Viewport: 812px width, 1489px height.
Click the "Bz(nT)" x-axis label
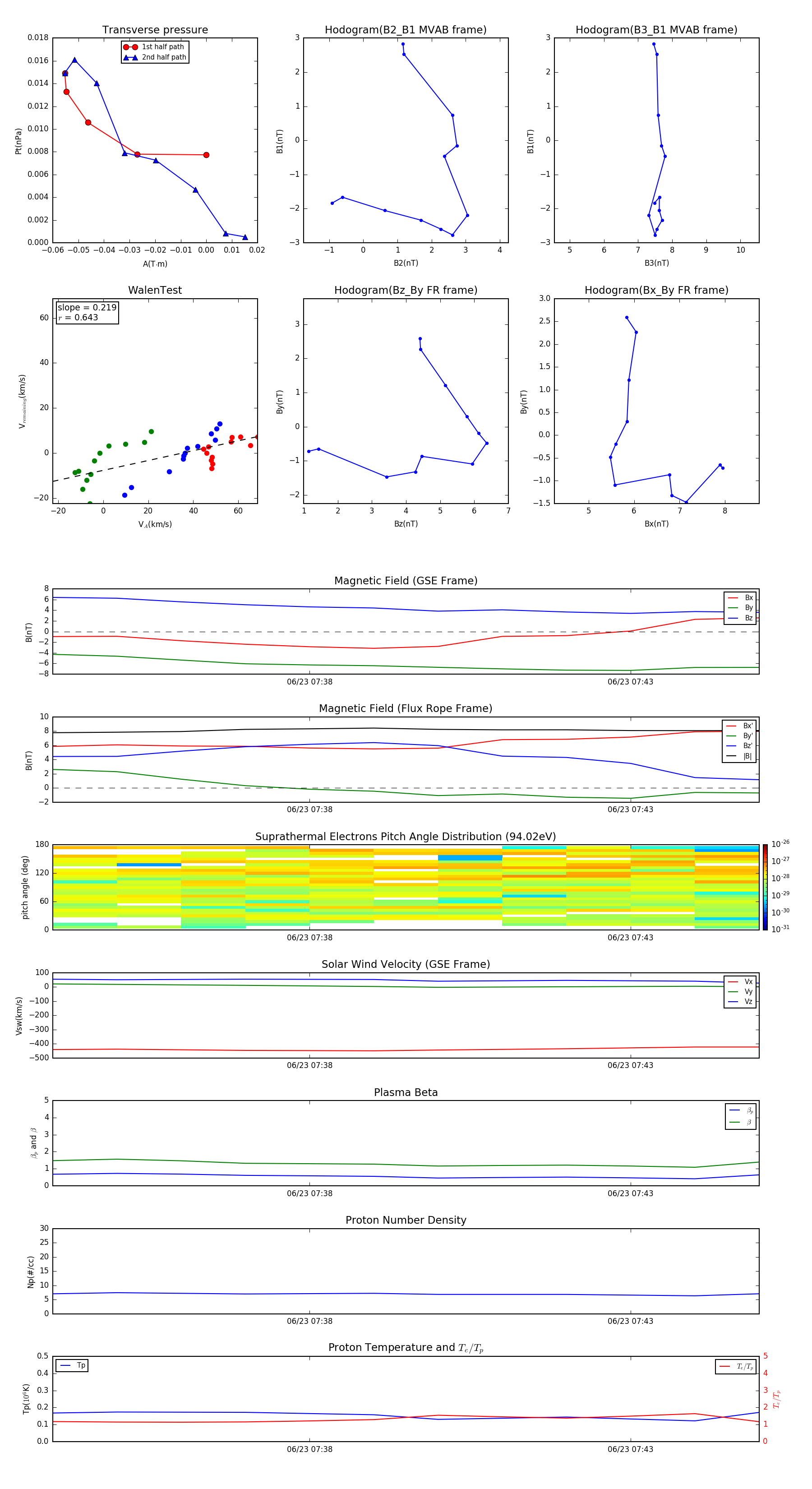[406, 524]
